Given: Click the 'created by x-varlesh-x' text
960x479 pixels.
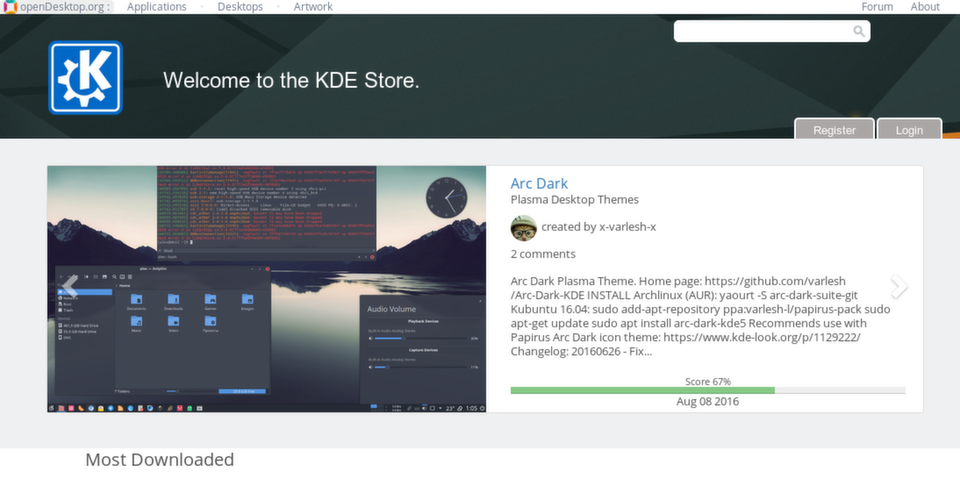Looking at the screenshot, I should pos(598,227).
